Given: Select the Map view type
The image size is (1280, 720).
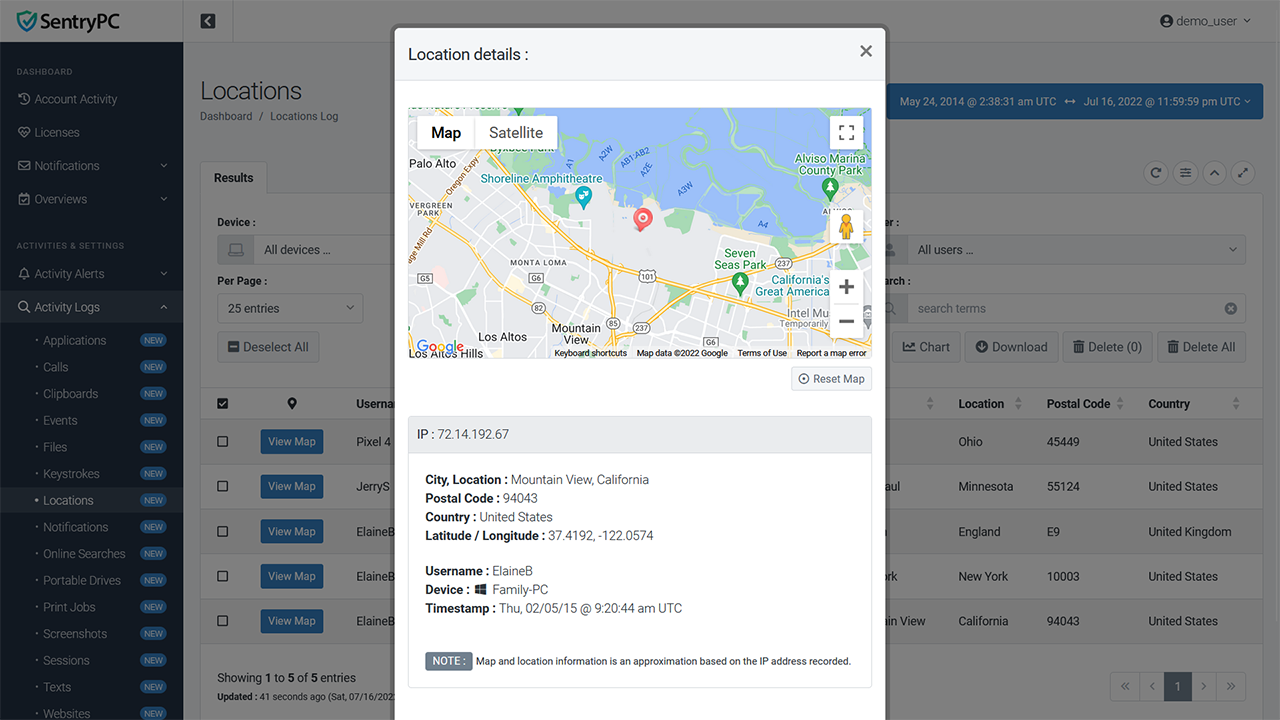Looking at the screenshot, I should pos(446,132).
